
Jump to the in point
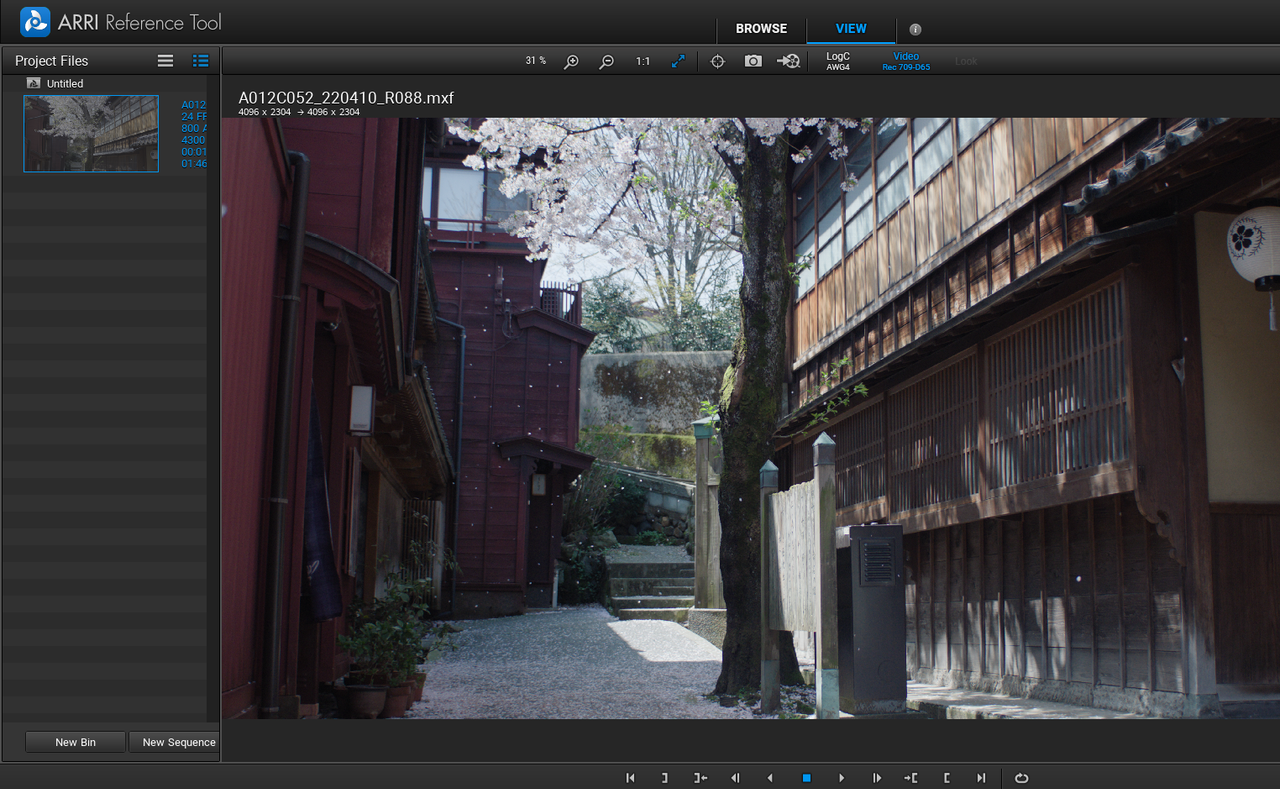[911, 778]
